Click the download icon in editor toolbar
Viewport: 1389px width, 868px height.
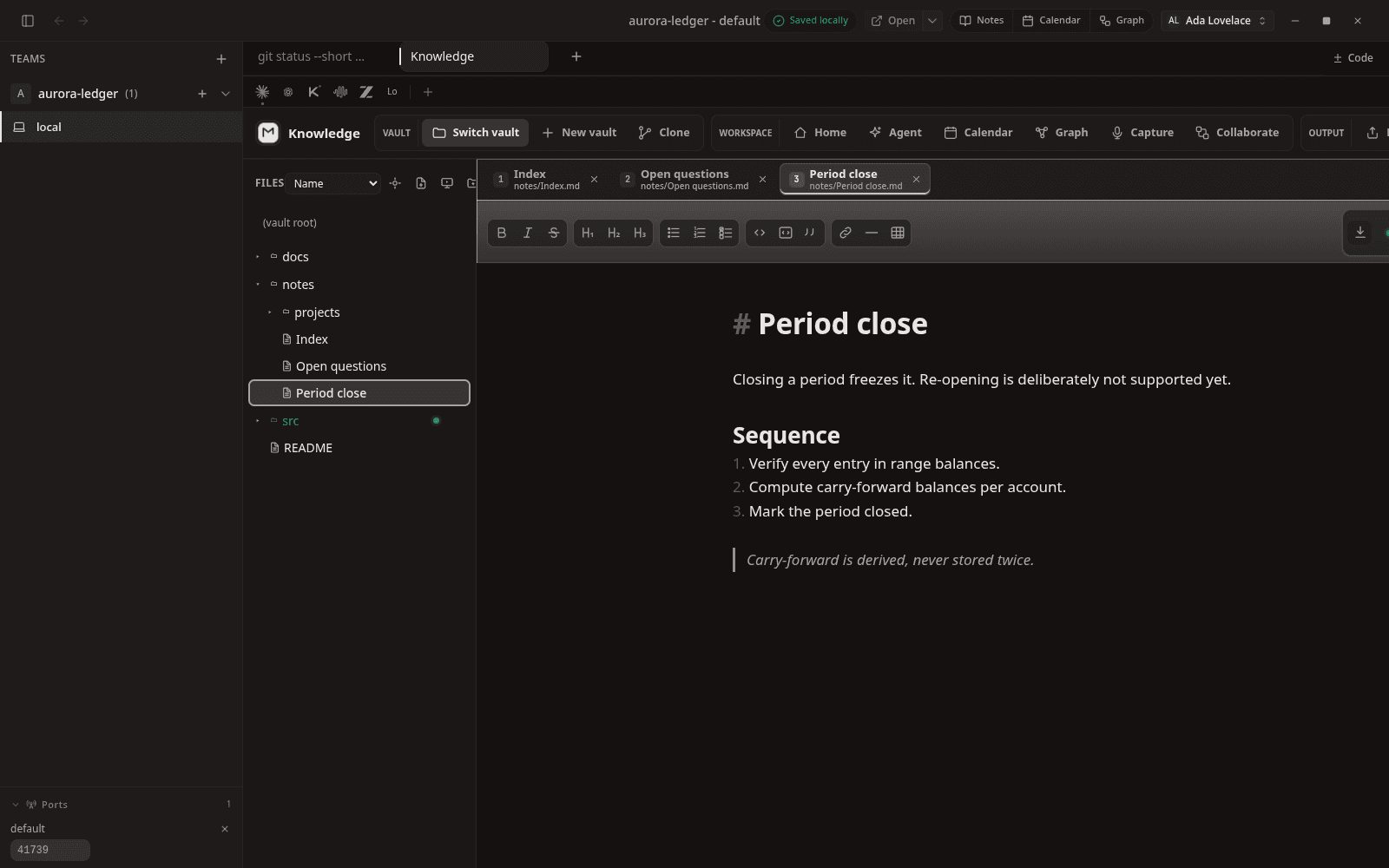pyautogui.click(x=1360, y=233)
